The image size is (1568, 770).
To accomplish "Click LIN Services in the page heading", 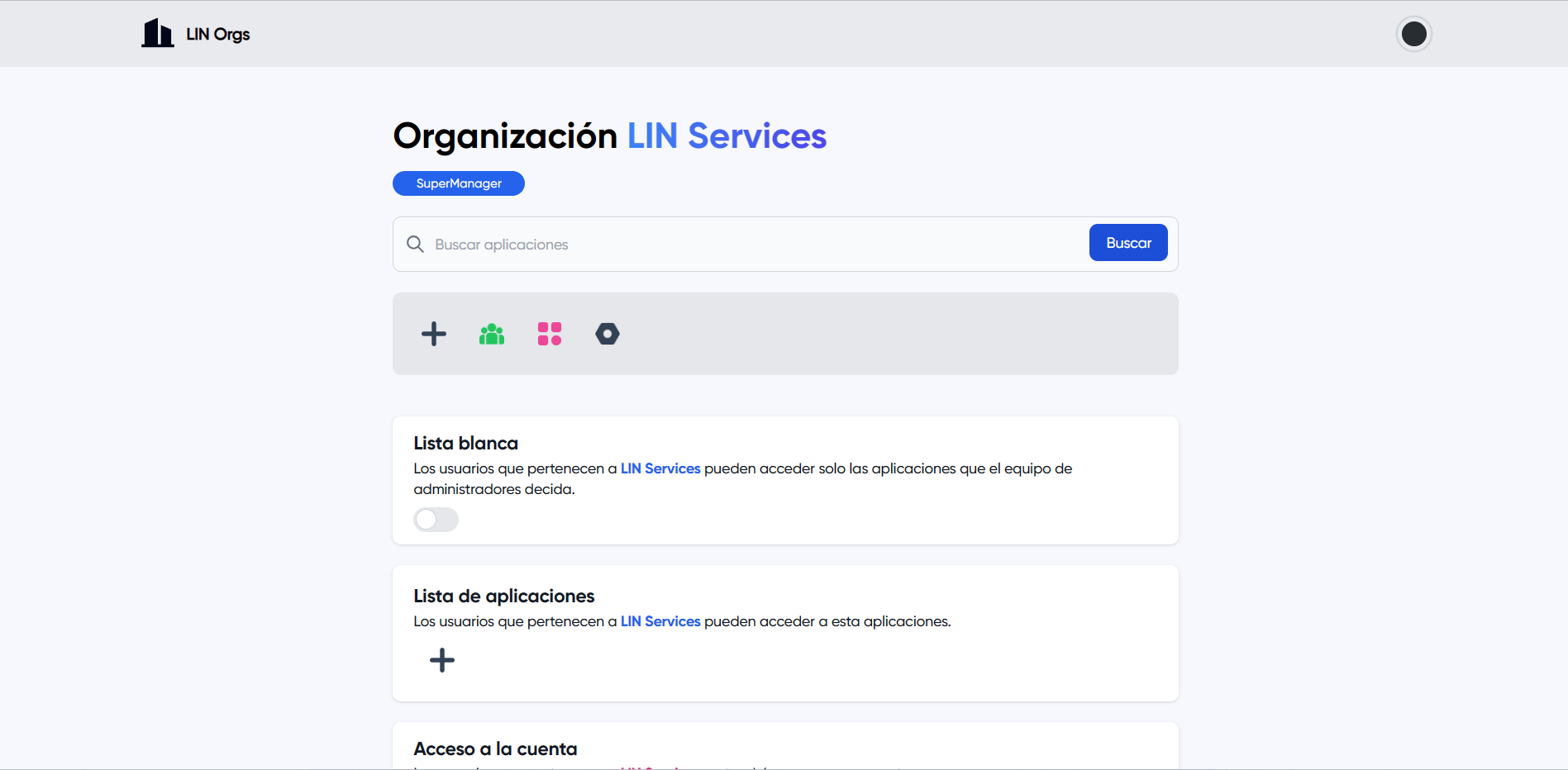I will pyautogui.click(x=727, y=135).
